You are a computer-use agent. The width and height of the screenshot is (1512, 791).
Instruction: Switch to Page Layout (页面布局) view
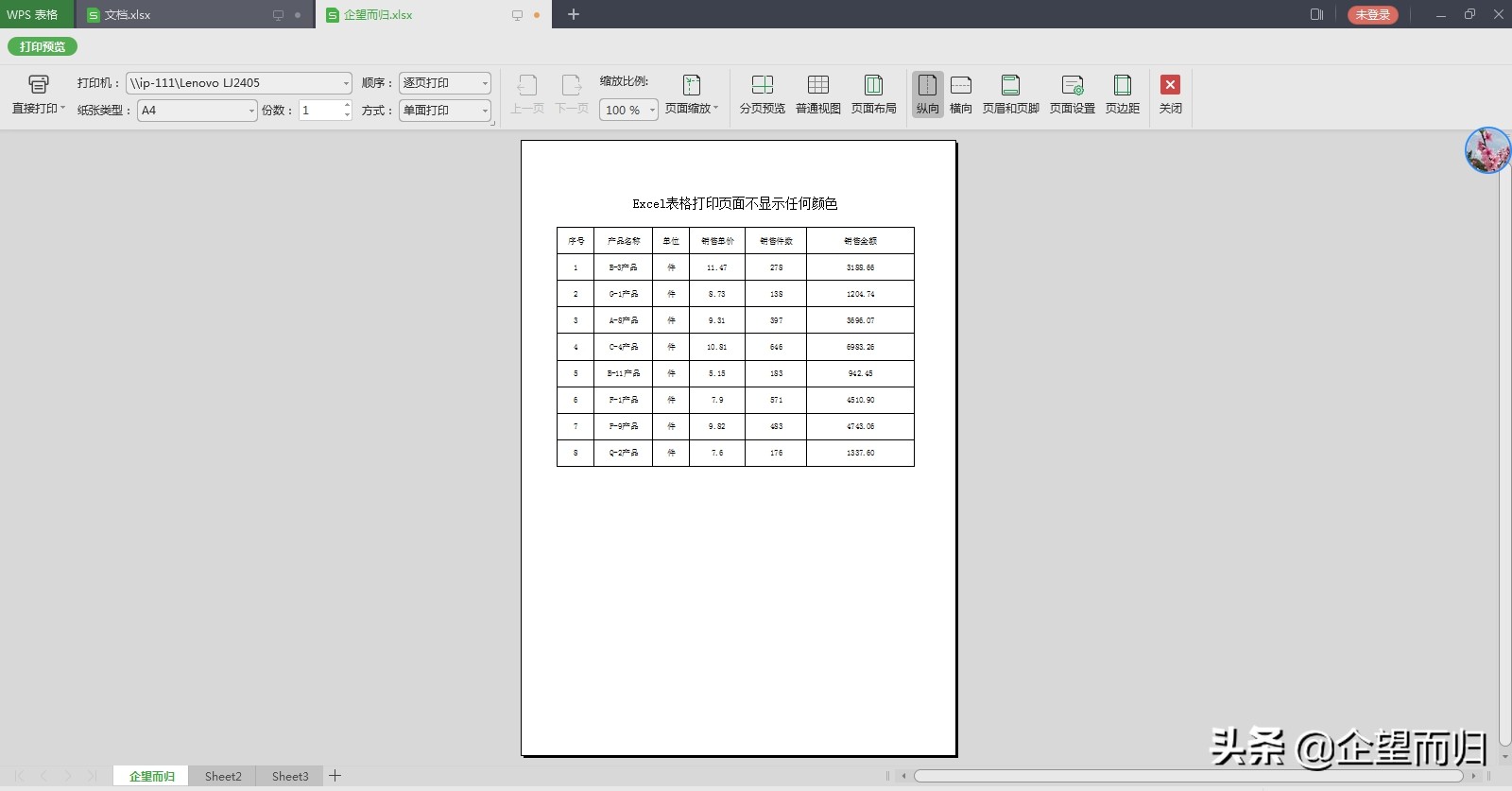874,95
